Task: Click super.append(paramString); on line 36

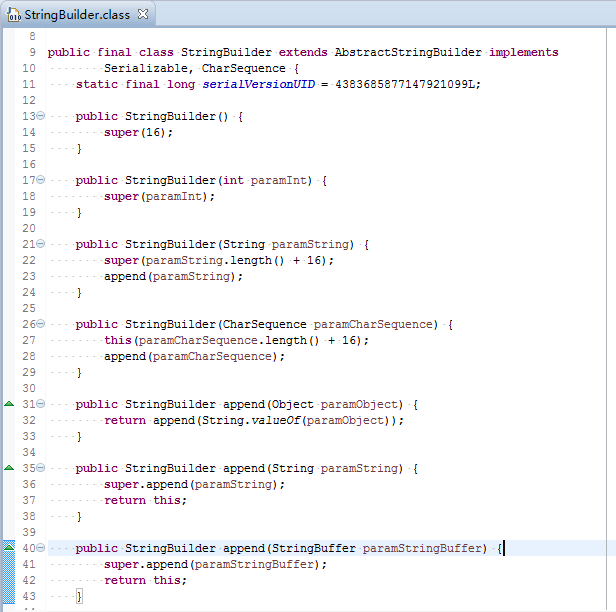Action: pos(194,484)
